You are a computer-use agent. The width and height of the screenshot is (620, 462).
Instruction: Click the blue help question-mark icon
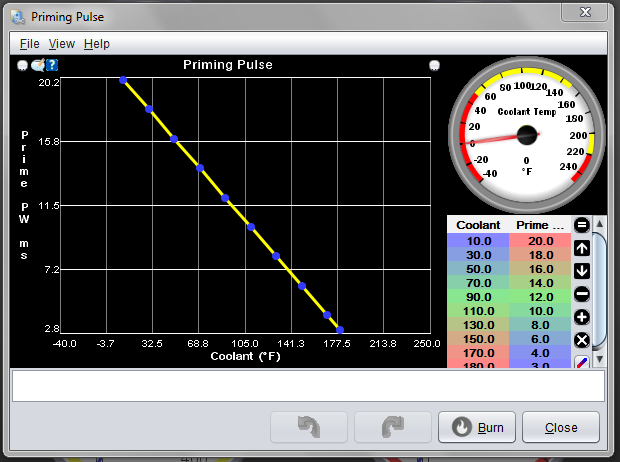[52, 65]
